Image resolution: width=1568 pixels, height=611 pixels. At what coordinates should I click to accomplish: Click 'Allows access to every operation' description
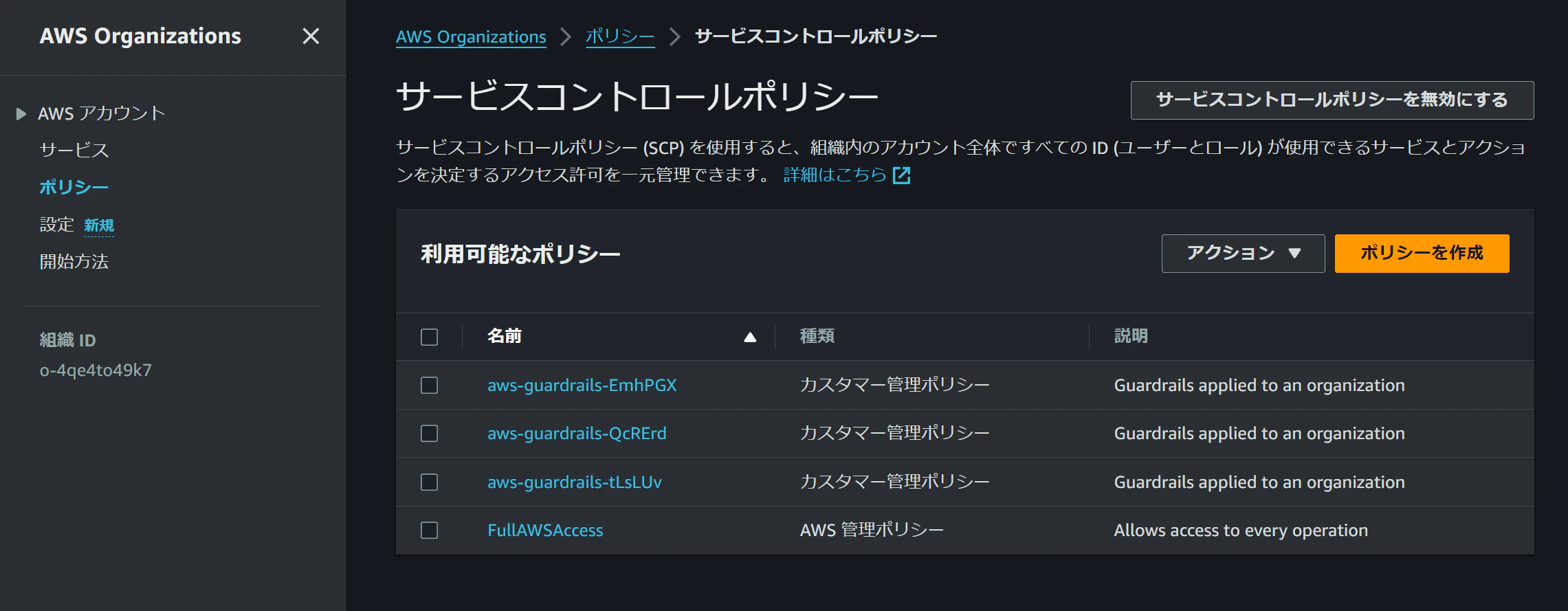[x=1241, y=530]
